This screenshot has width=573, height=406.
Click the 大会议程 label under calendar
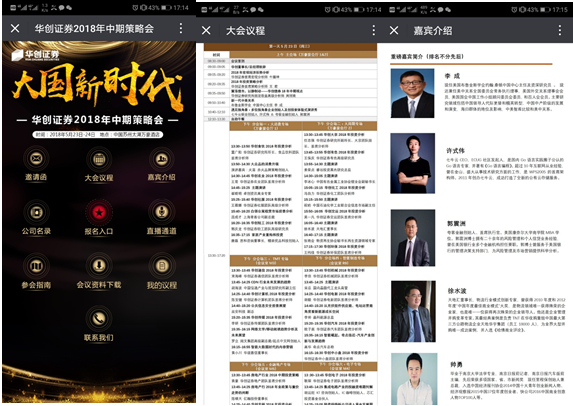coord(99,178)
